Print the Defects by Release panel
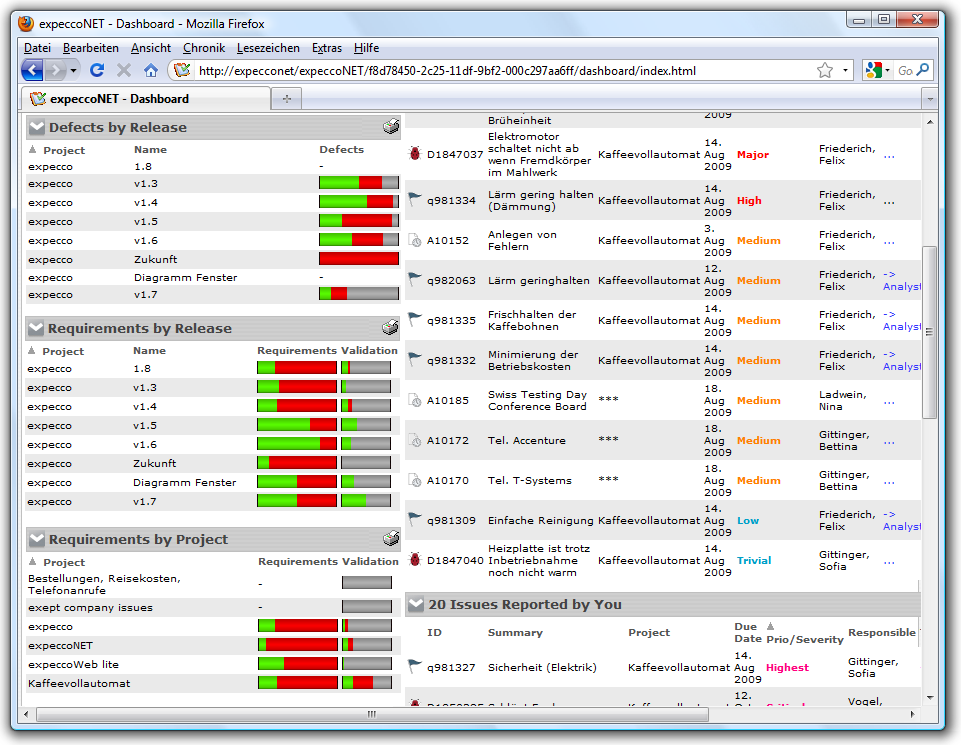Viewport: 962px width, 745px height. pos(391,127)
